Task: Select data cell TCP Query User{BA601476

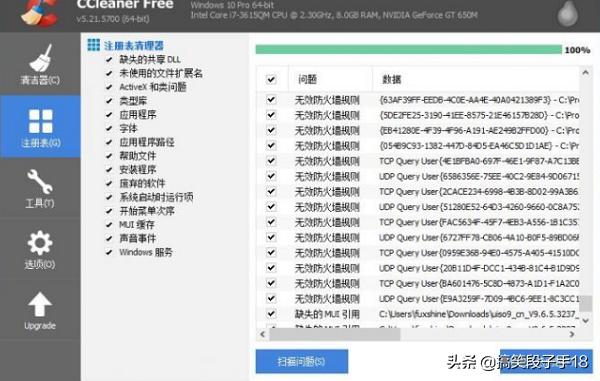Action: coord(479,283)
